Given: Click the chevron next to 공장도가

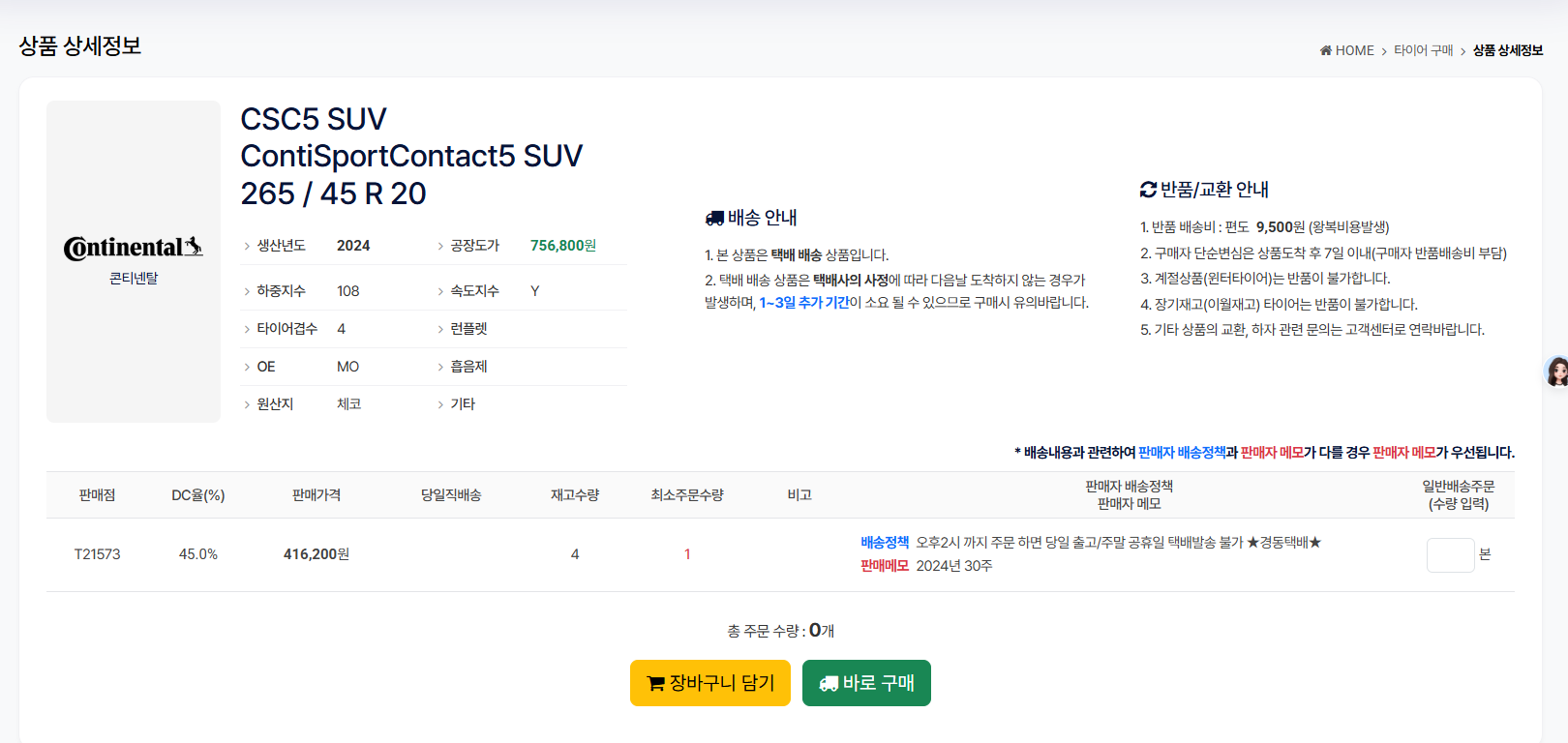Looking at the screenshot, I should click(x=440, y=247).
